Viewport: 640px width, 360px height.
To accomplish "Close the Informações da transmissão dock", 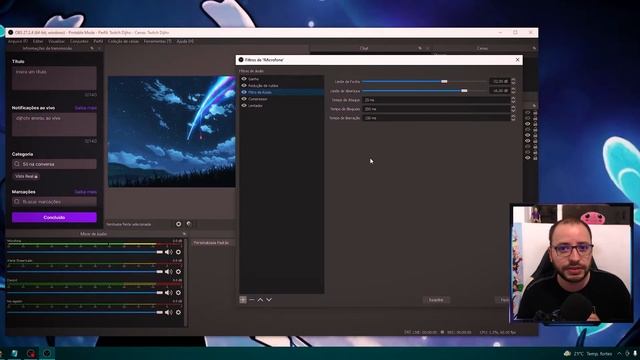I will tap(99, 48).
